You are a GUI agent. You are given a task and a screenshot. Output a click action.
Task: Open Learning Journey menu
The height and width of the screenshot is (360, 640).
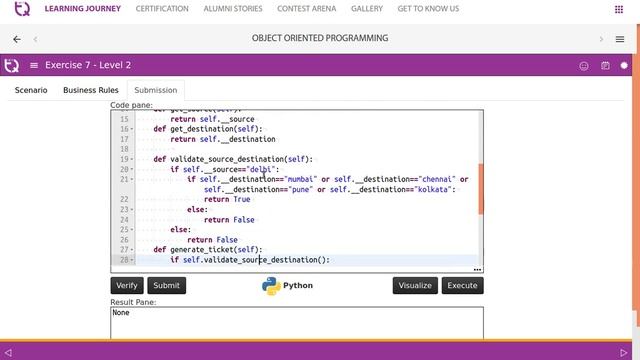pos(82,9)
